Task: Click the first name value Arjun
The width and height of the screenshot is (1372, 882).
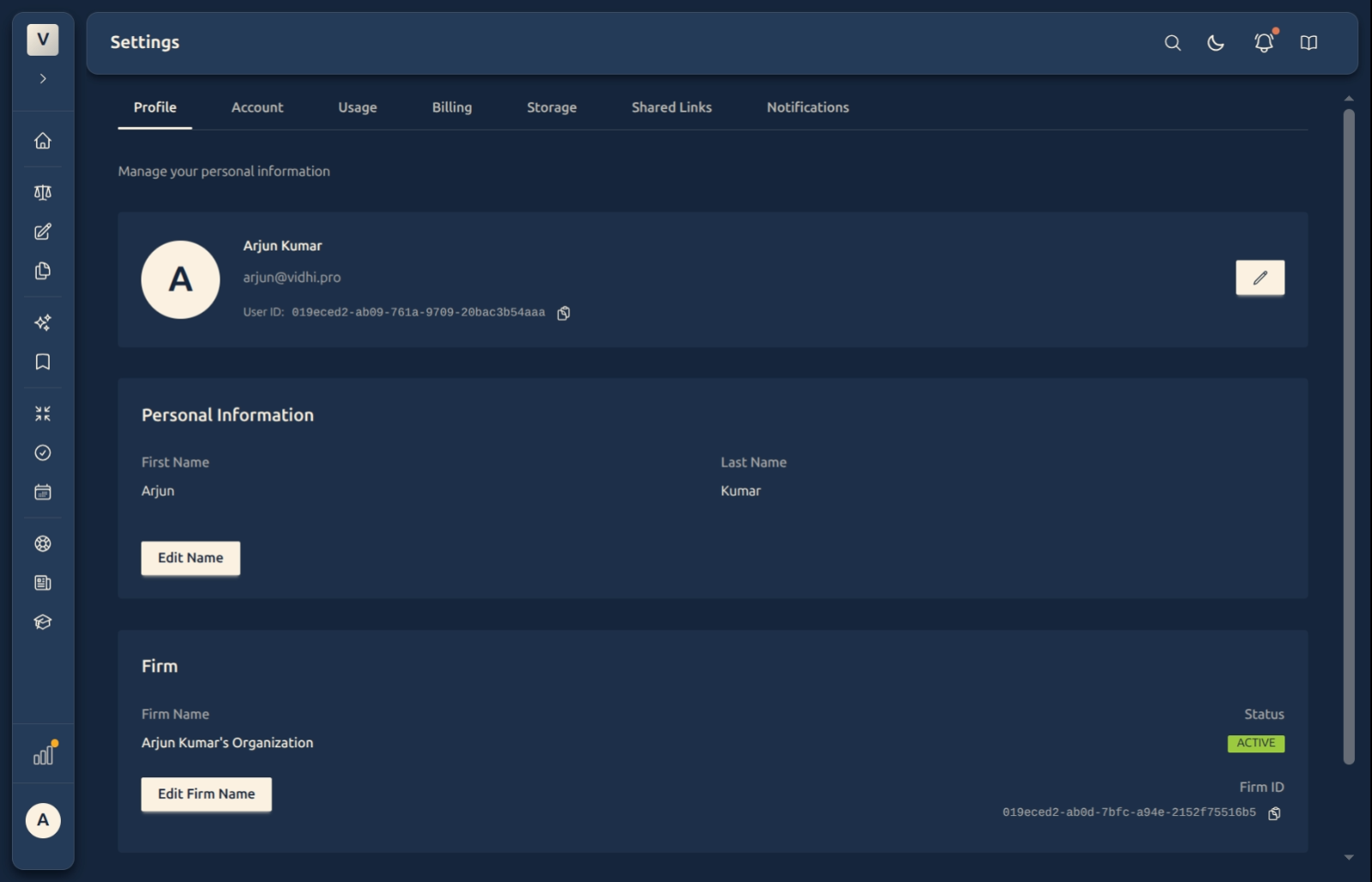Action: click(x=158, y=491)
